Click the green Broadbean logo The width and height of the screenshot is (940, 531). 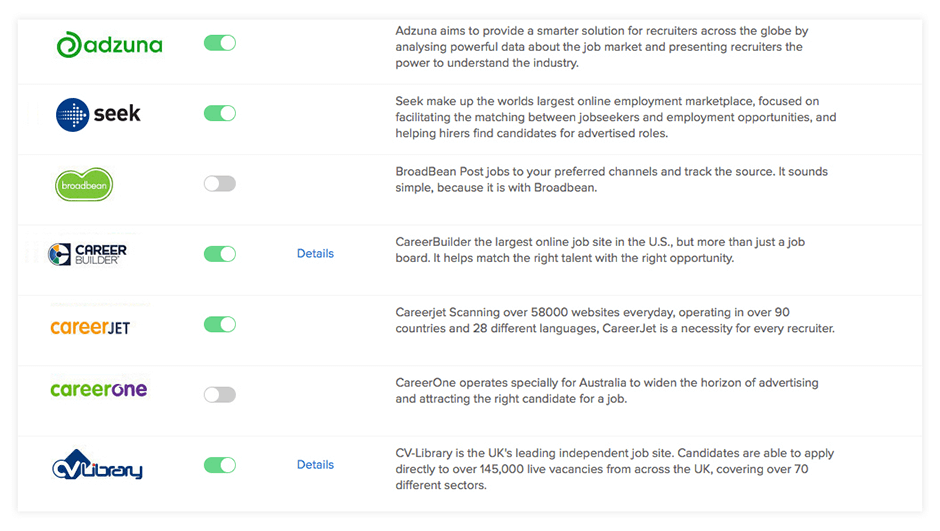(x=84, y=185)
